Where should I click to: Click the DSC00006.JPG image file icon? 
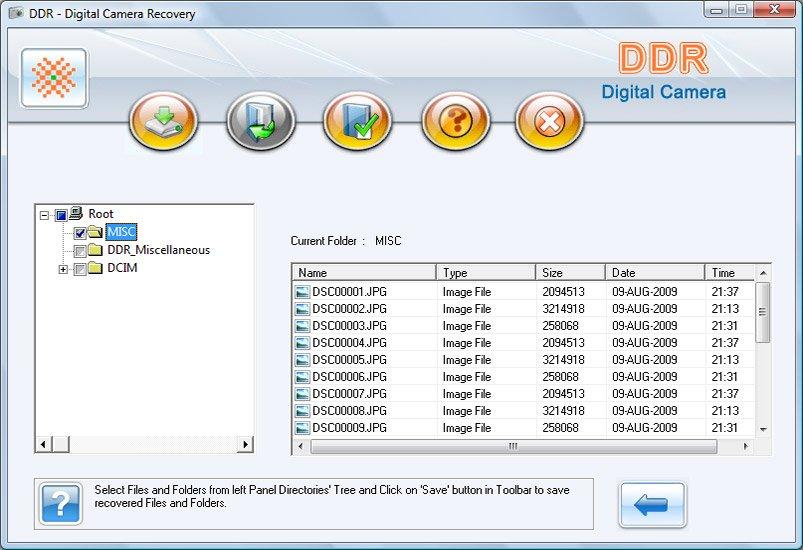tap(303, 376)
